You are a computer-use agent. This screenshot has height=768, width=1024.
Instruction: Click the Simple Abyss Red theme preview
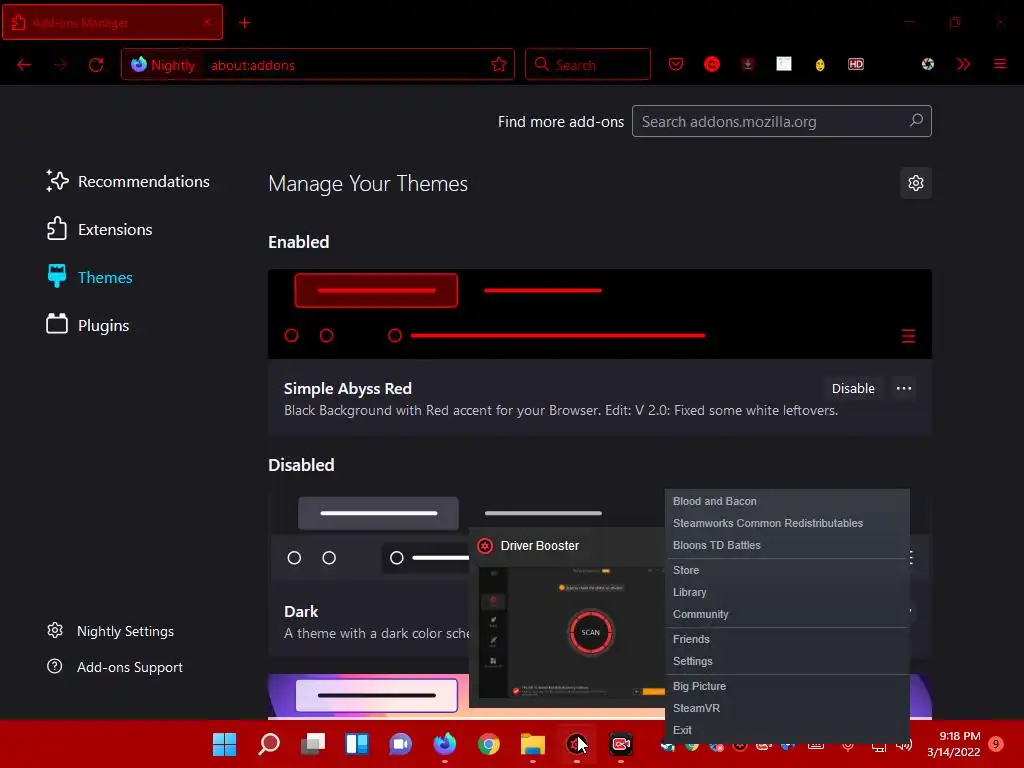click(600, 313)
